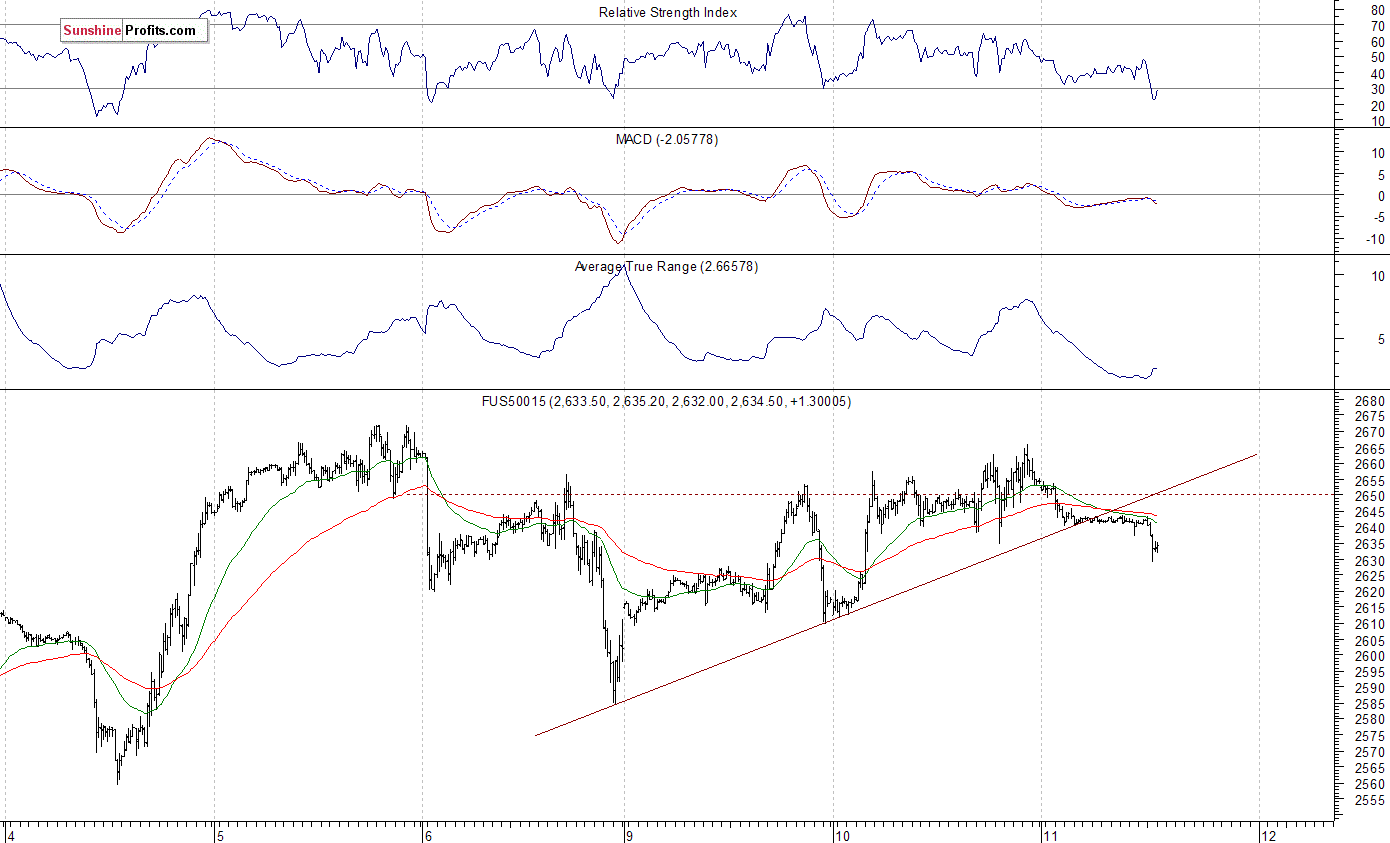Click date label 11 on time axis
The width and height of the screenshot is (1390, 843).
1049,834
